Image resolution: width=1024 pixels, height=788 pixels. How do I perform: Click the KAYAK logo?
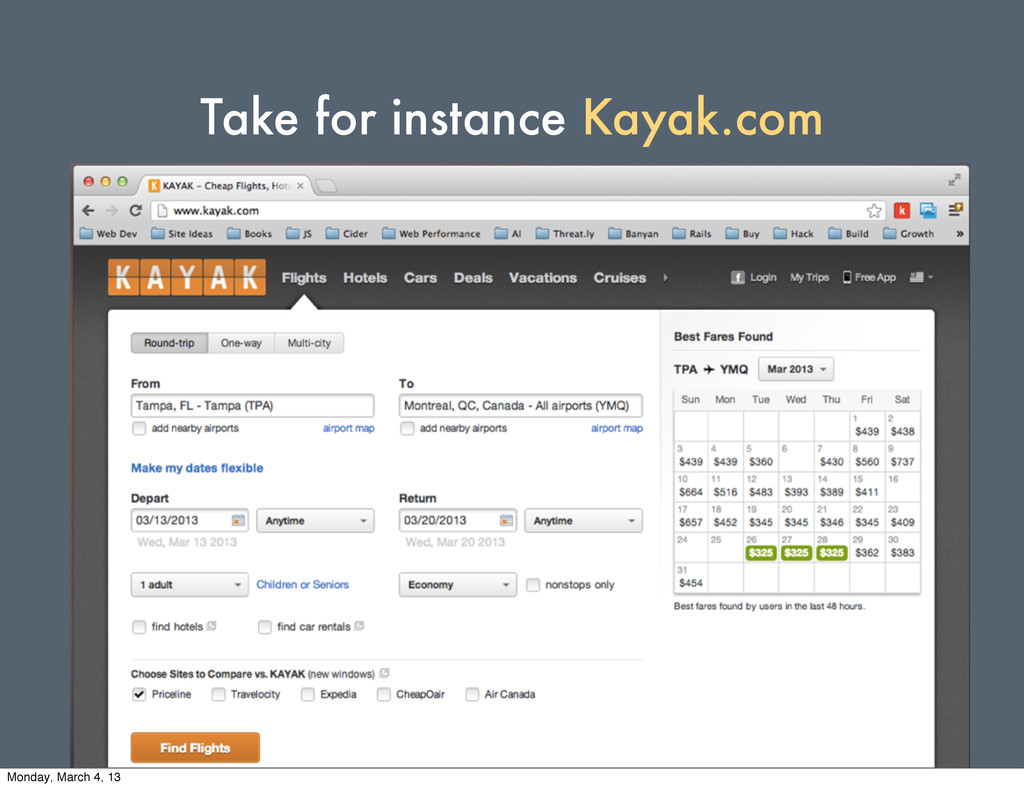point(187,277)
